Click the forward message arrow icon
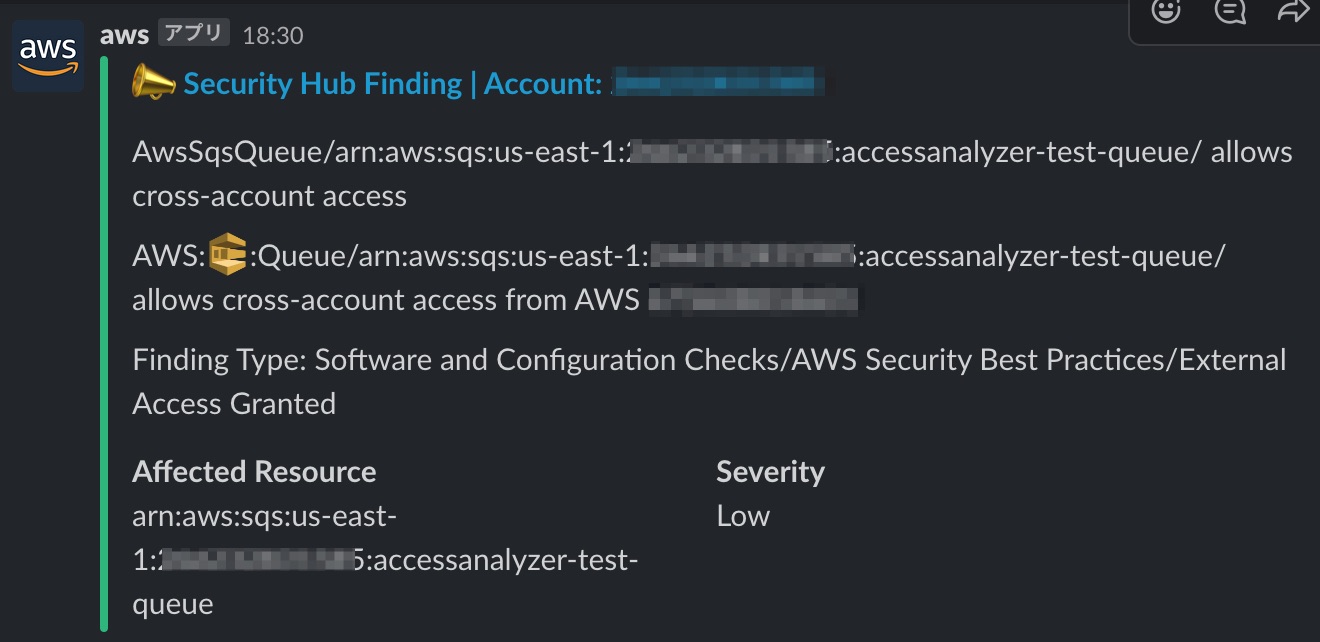This screenshot has width=1320, height=642. pos(1293,10)
